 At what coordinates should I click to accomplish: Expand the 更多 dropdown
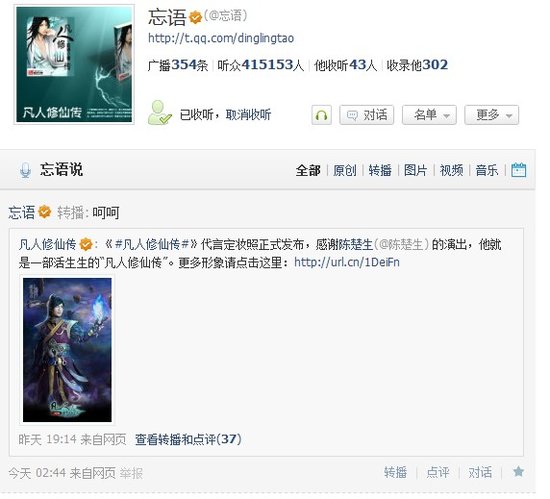point(491,115)
